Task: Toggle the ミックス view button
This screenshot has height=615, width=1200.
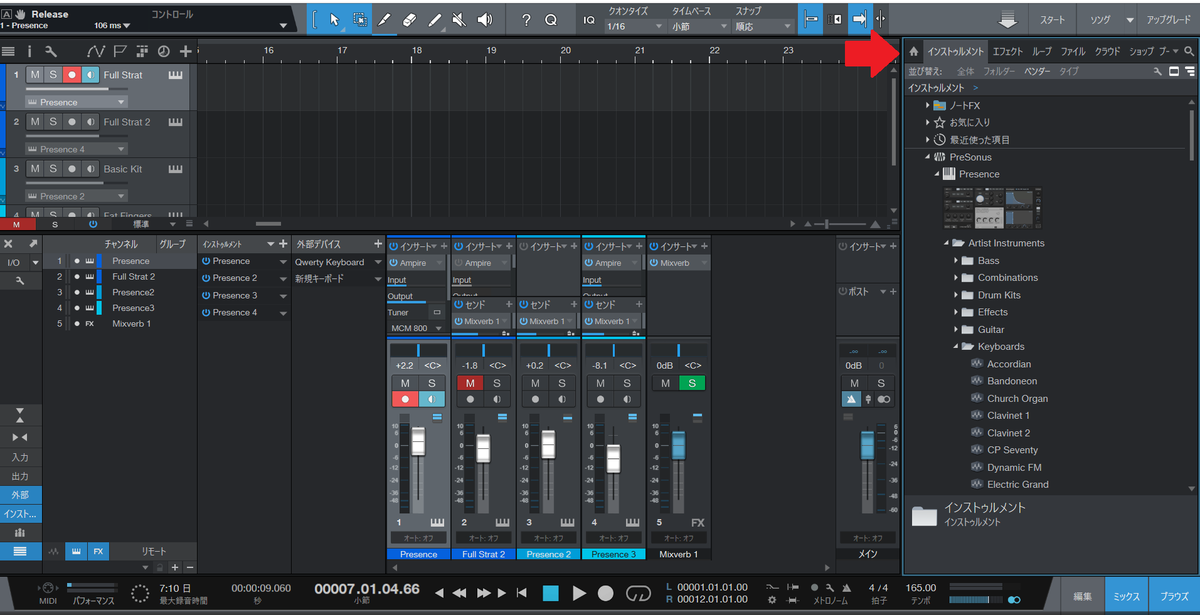Action: [x=1127, y=596]
